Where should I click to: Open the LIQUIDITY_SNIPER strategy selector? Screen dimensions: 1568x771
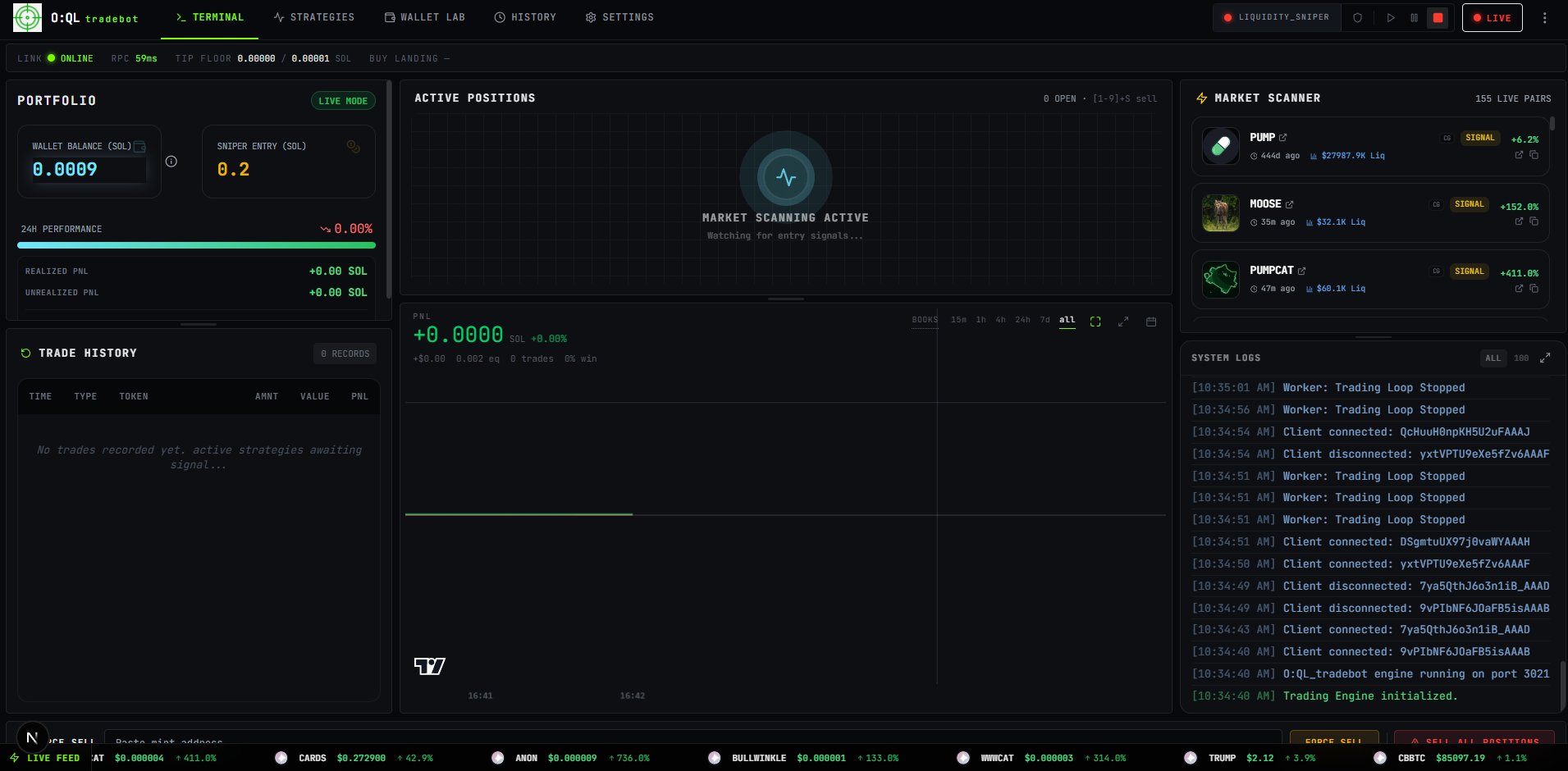(1277, 17)
